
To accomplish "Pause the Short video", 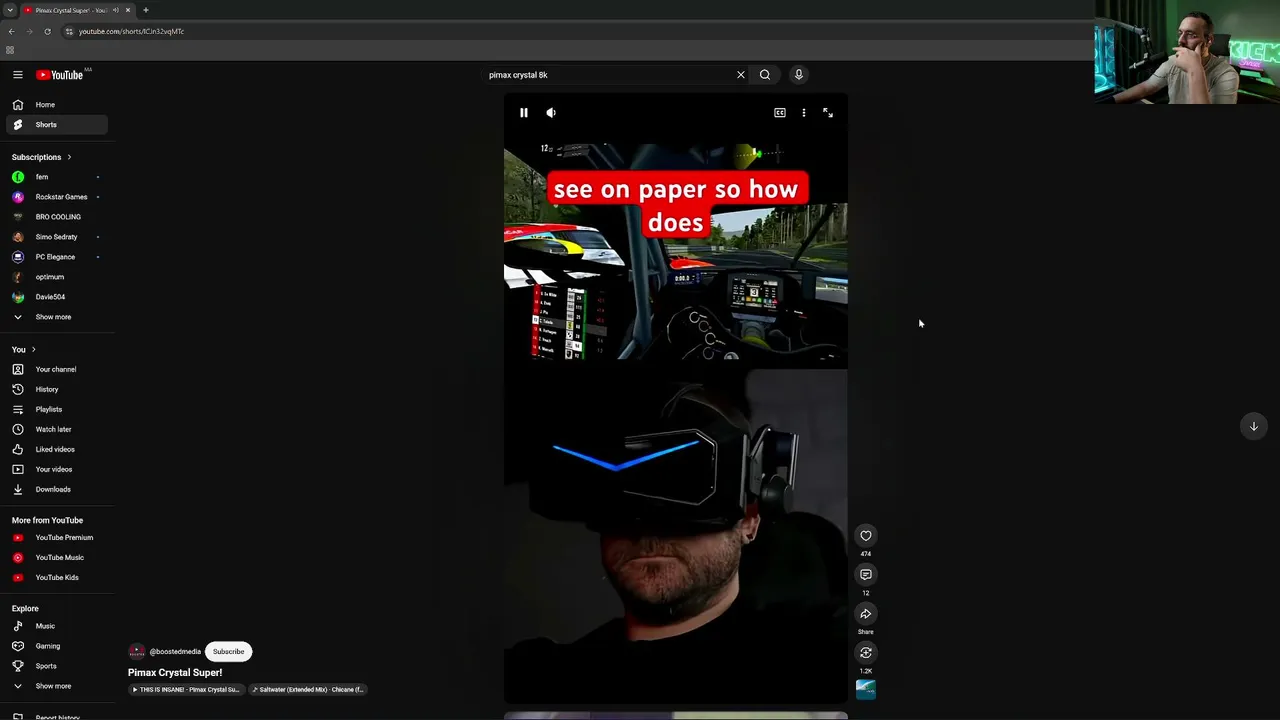I will click(524, 113).
